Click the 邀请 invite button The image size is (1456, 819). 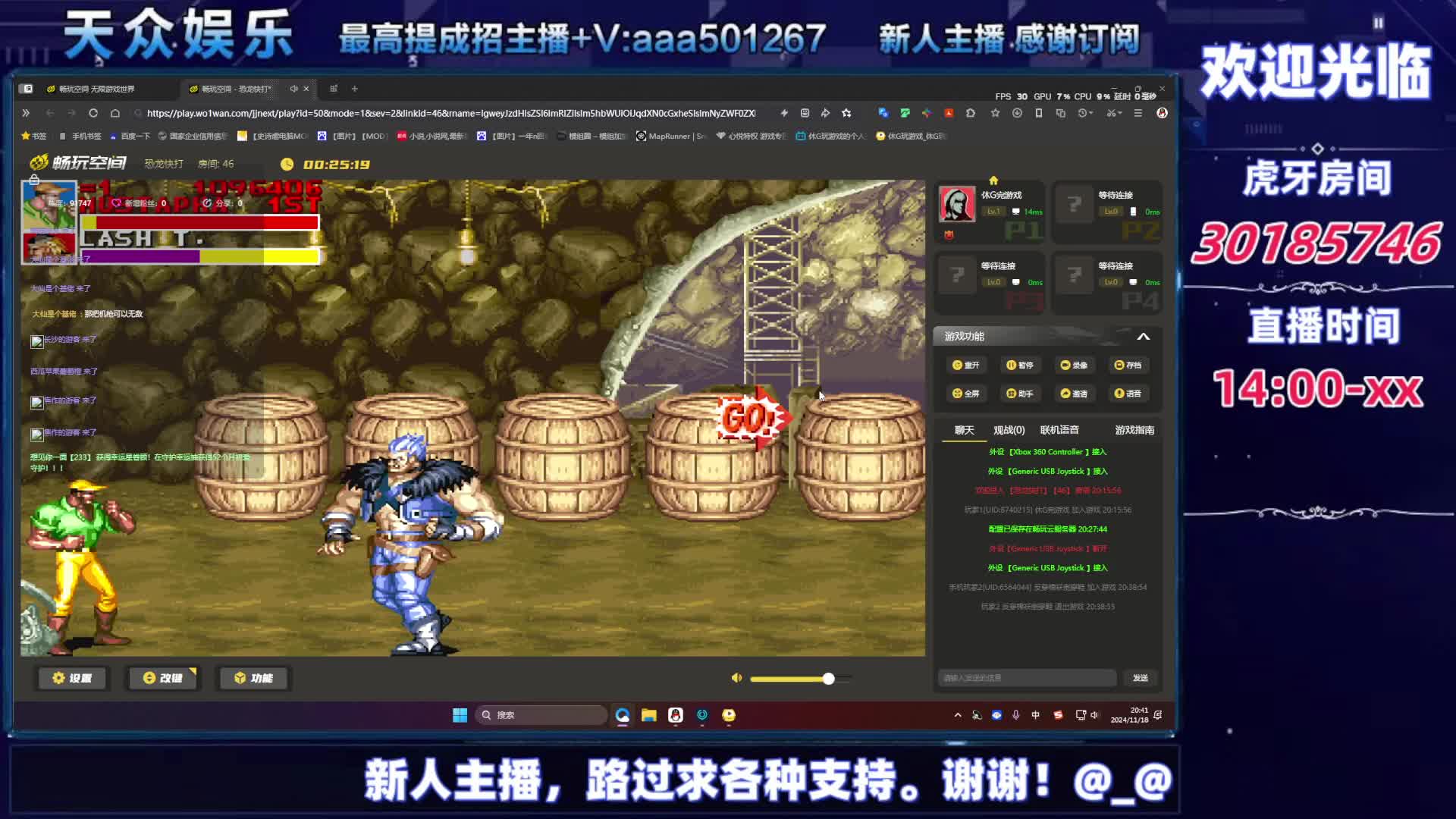pyautogui.click(x=1073, y=394)
